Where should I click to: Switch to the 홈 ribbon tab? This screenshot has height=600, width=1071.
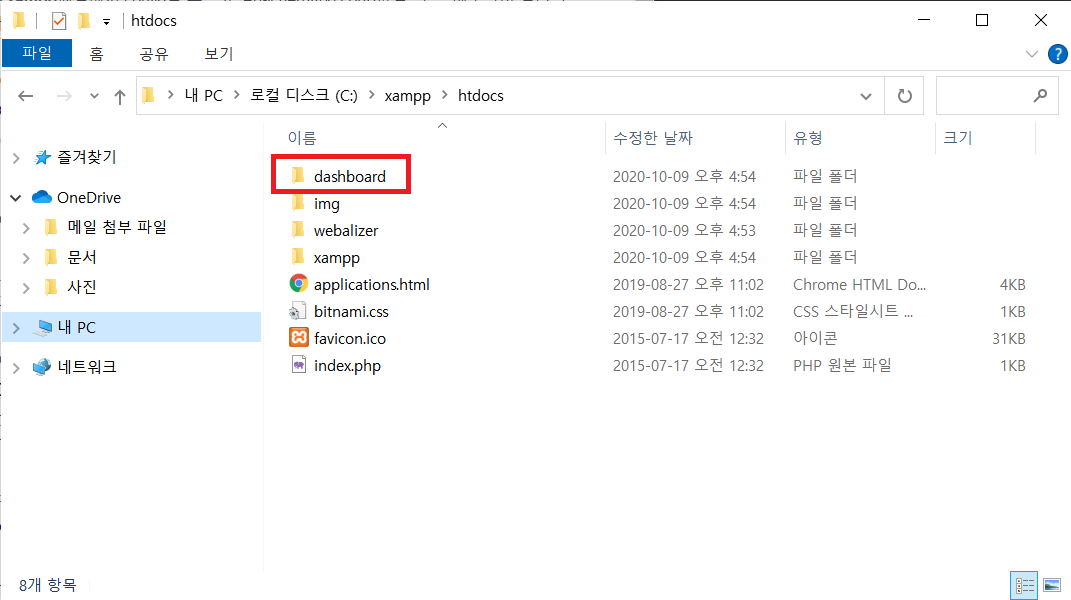point(96,54)
